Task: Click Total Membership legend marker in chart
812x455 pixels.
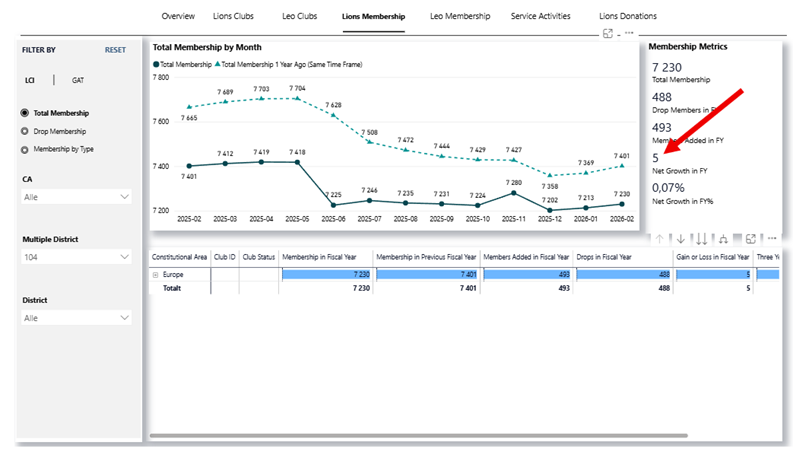Action: 156,64
